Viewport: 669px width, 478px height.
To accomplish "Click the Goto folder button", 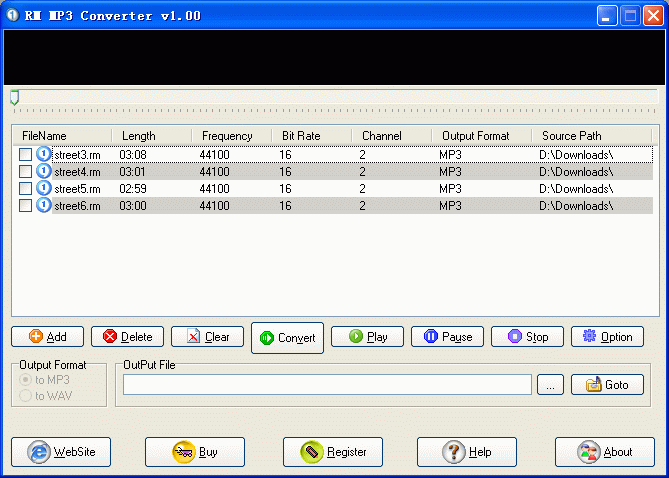I will coord(607,385).
